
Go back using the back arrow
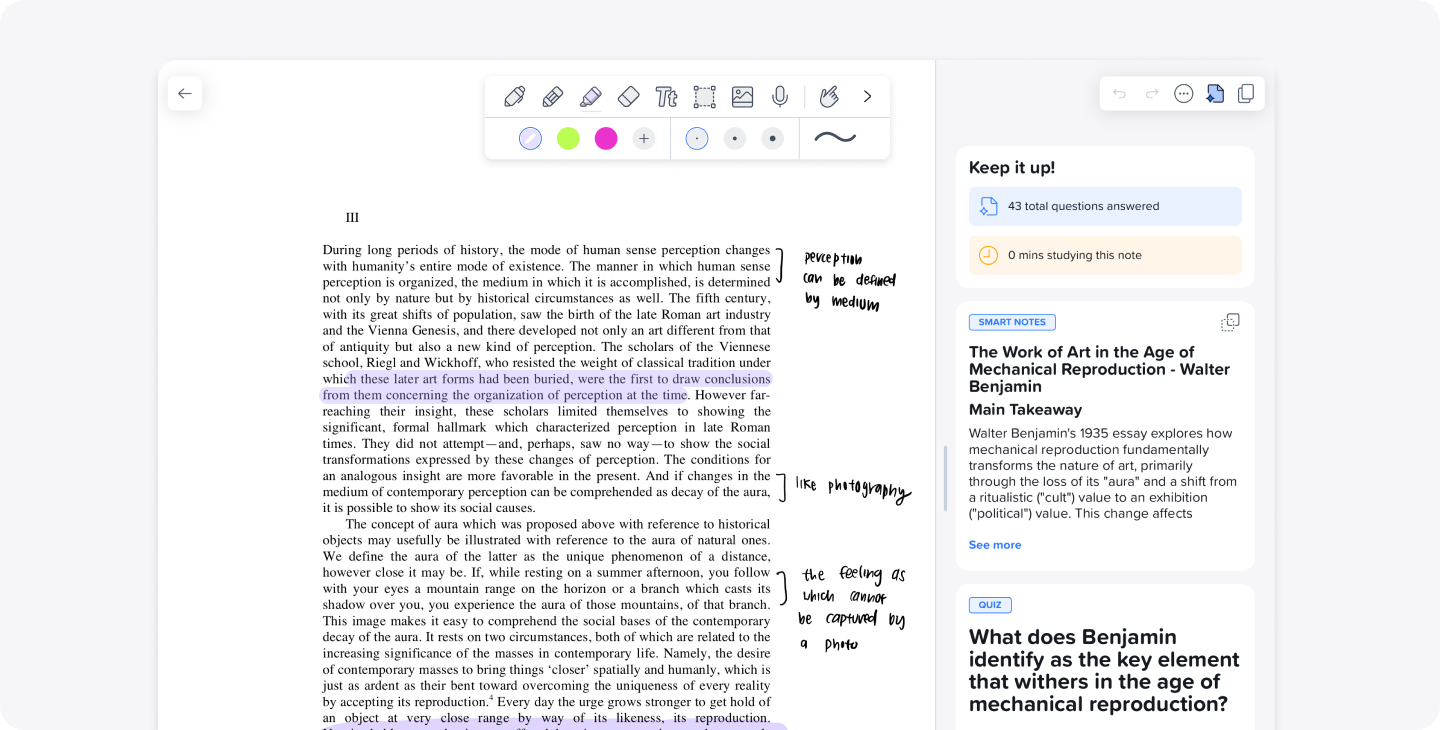185,93
